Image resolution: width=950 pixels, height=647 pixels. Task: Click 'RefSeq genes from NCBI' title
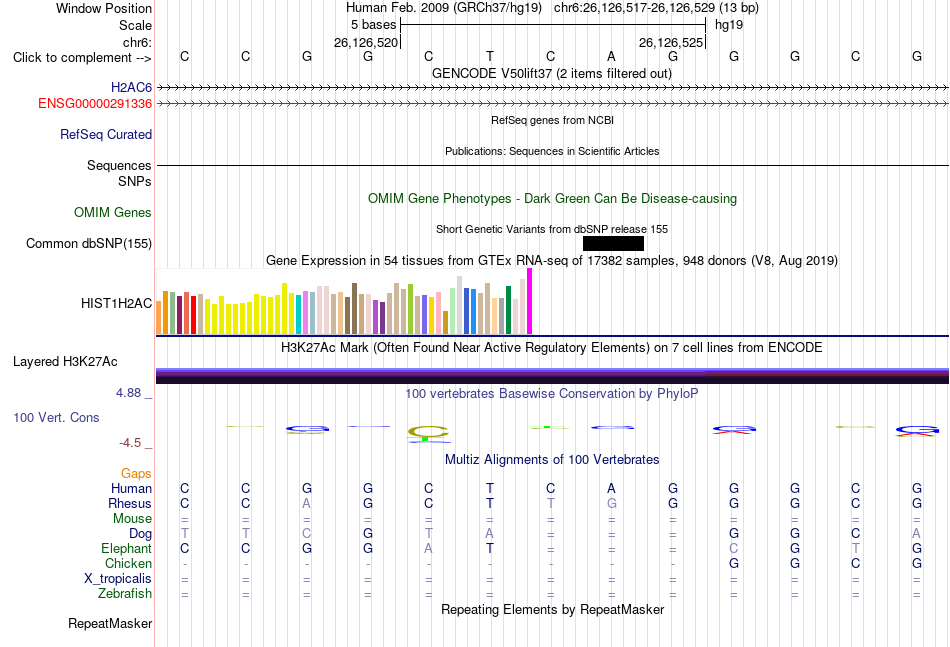[553, 121]
